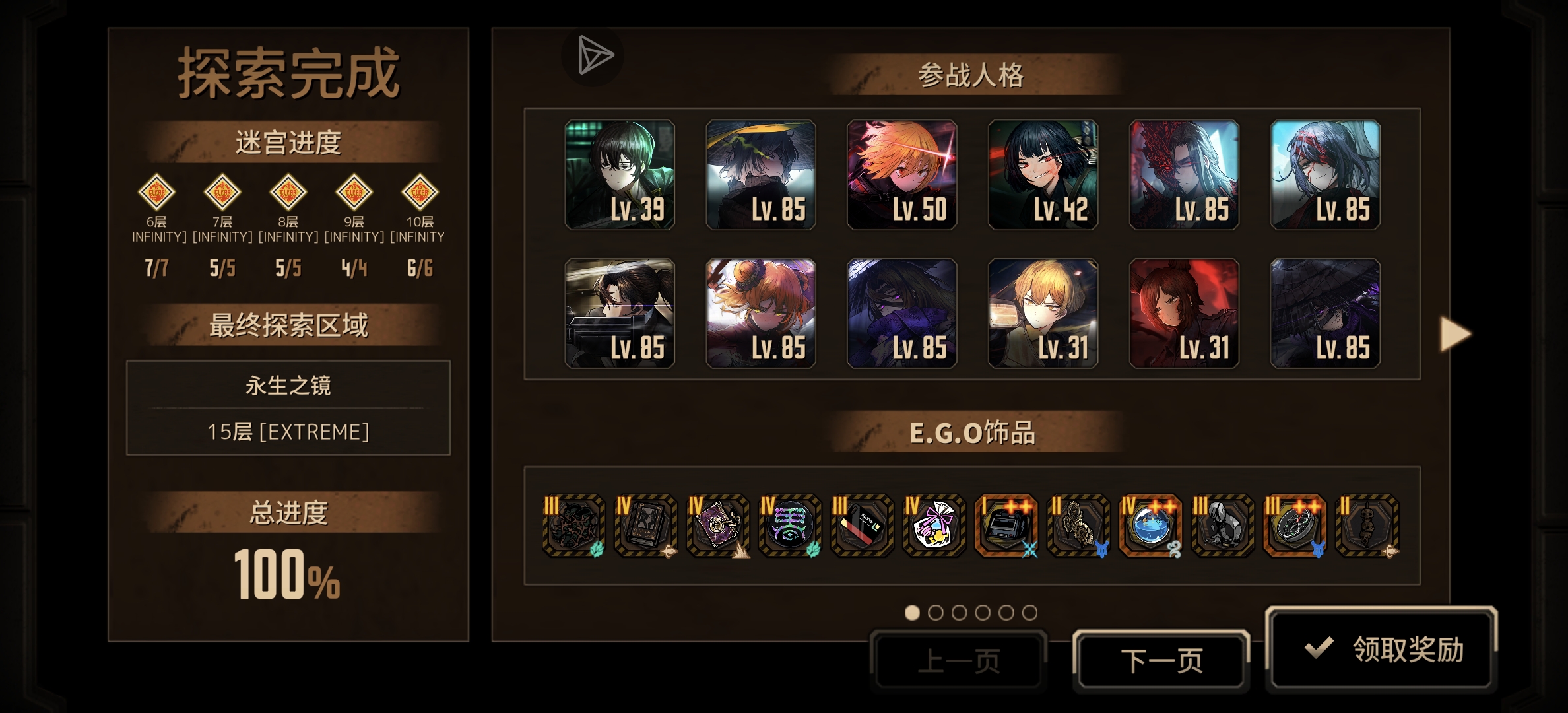Pick the last tier II E.G.O gift

coord(1367,526)
